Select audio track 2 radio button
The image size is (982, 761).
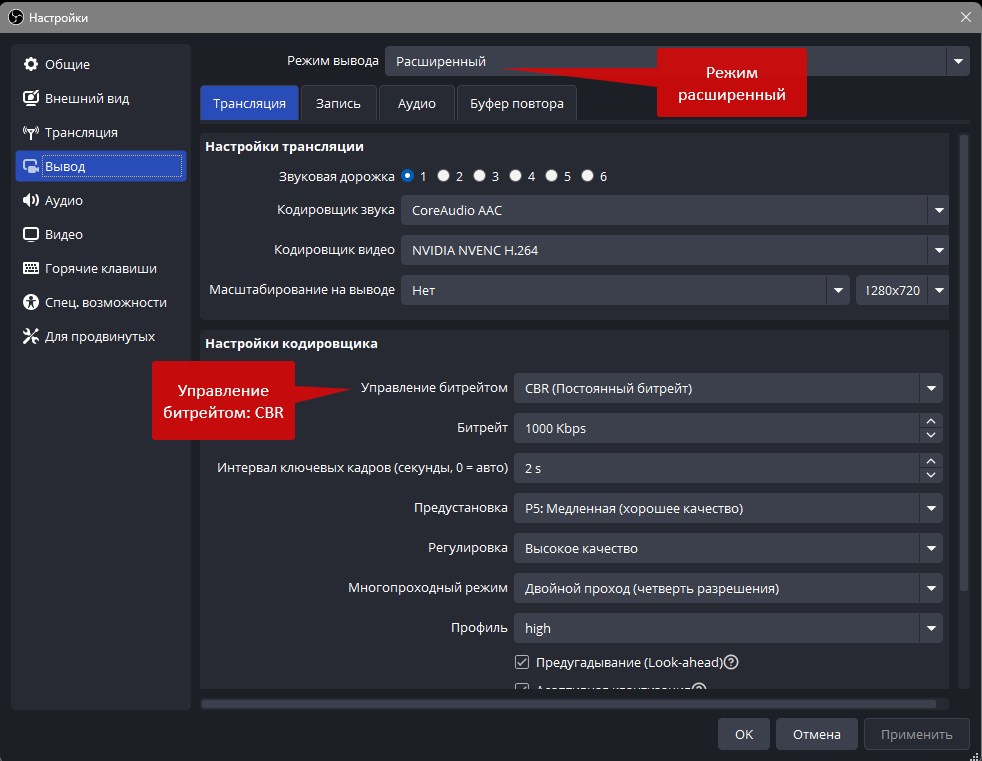(443, 176)
